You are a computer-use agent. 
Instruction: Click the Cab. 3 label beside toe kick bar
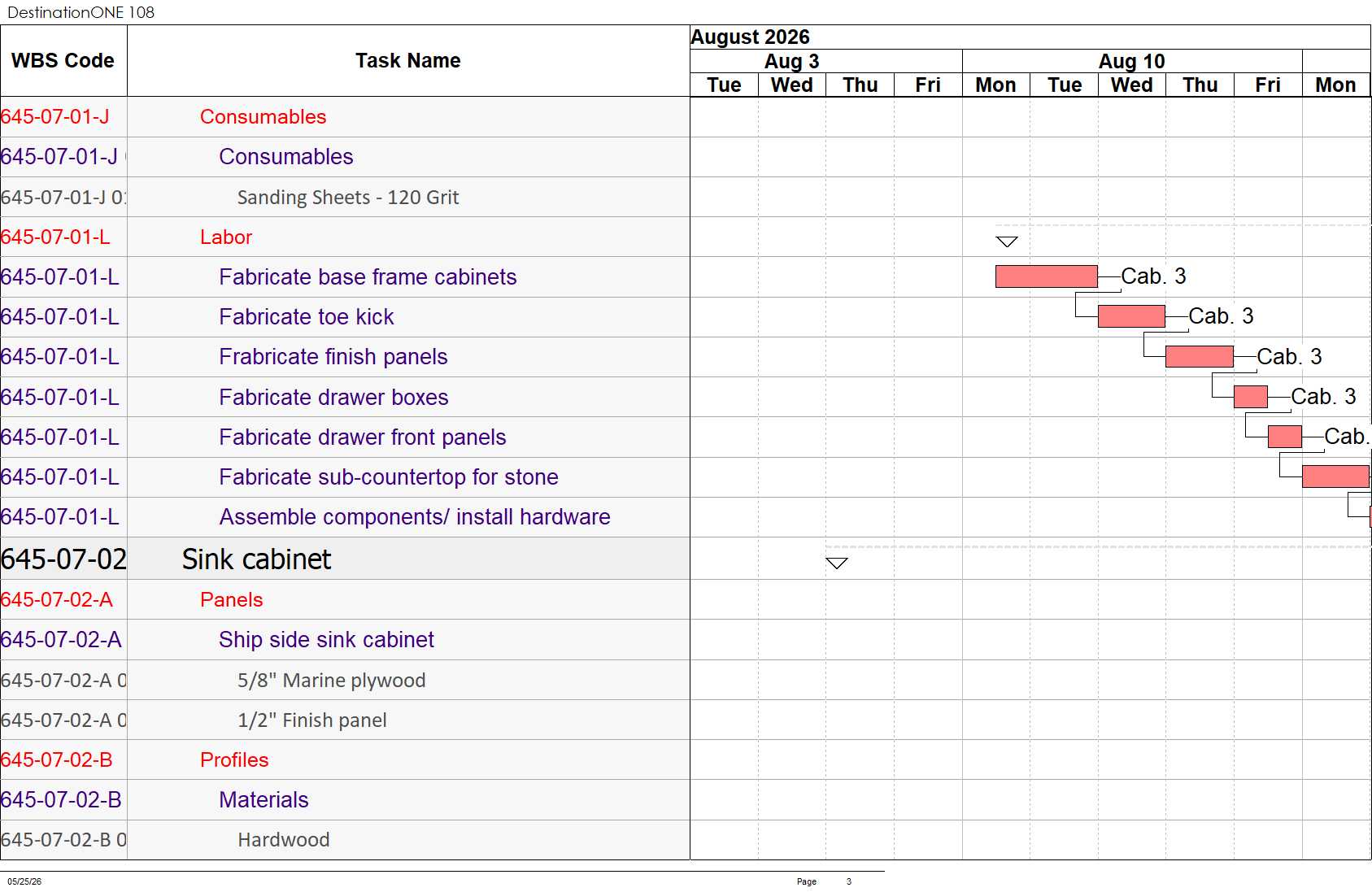pos(1222,315)
